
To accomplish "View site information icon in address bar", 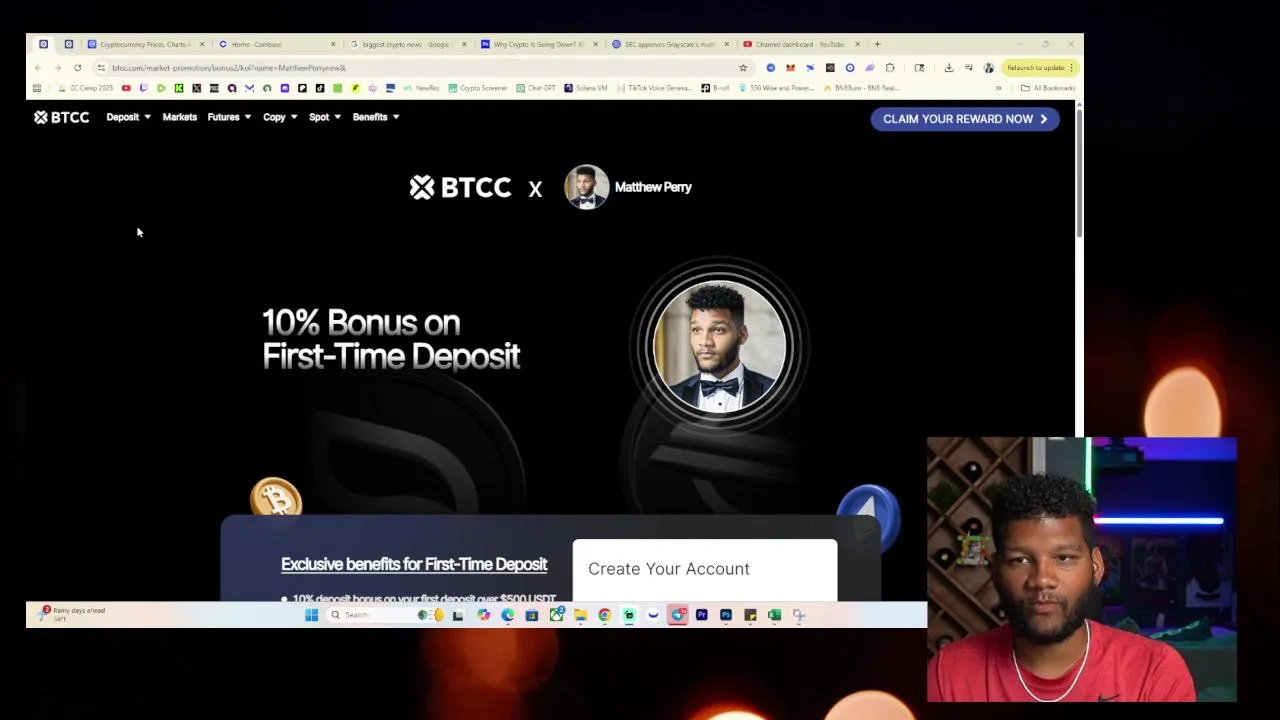I will 101,68.
